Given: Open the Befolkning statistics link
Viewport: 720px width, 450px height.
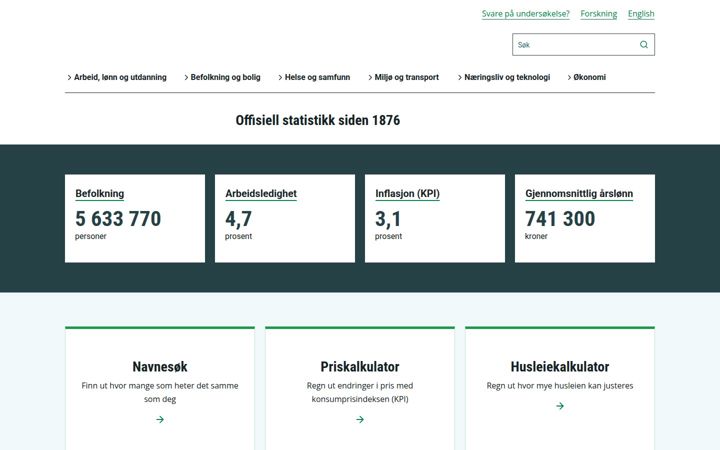Looking at the screenshot, I should point(100,194).
